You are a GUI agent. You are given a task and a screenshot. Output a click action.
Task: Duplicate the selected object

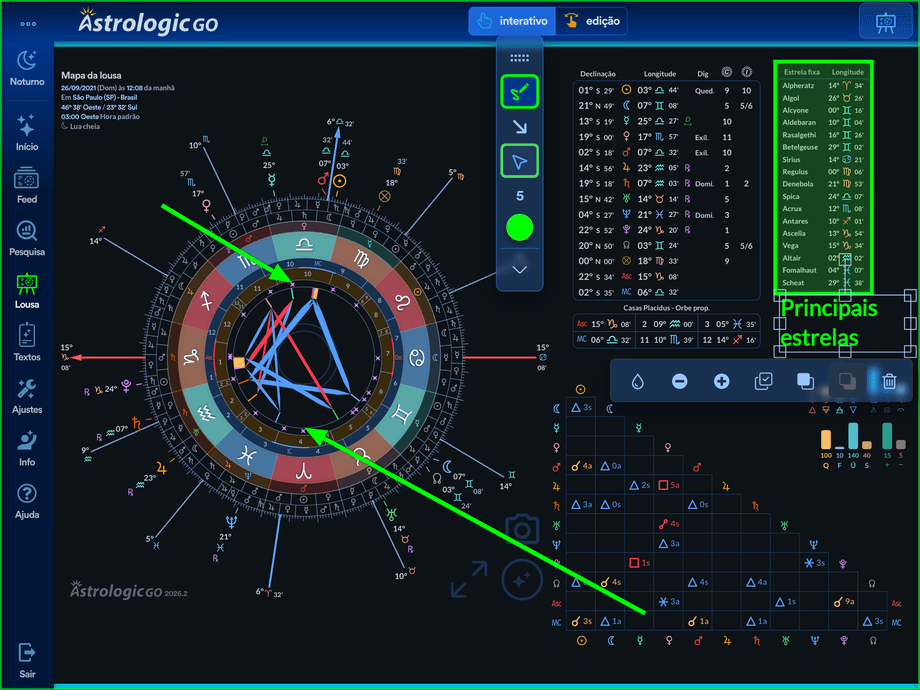(763, 381)
